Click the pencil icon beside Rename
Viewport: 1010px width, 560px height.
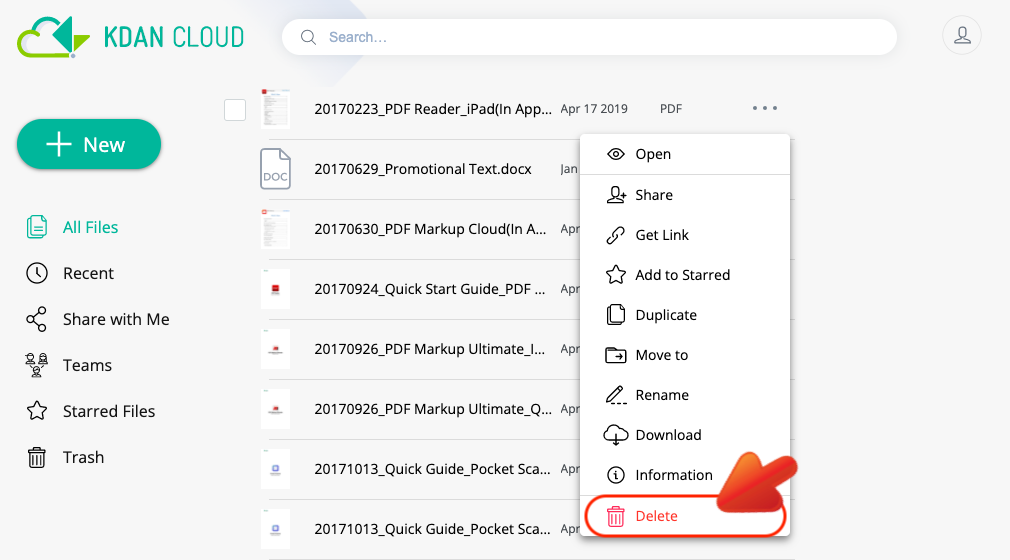pos(616,395)
